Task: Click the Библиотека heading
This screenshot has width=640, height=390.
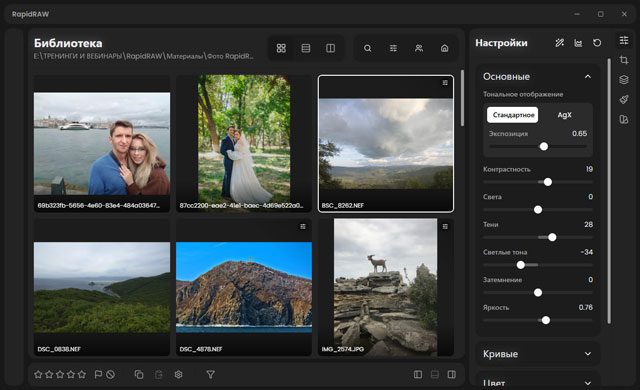Action: (68, 43)
